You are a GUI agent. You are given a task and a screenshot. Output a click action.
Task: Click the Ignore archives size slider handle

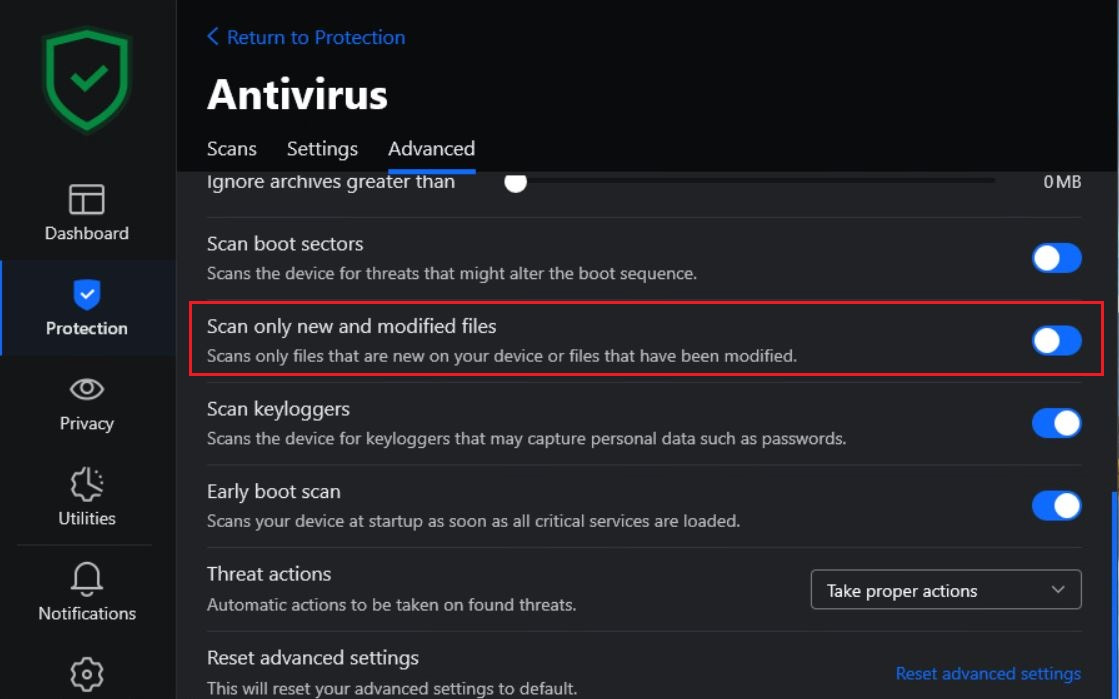pos(515,183)
